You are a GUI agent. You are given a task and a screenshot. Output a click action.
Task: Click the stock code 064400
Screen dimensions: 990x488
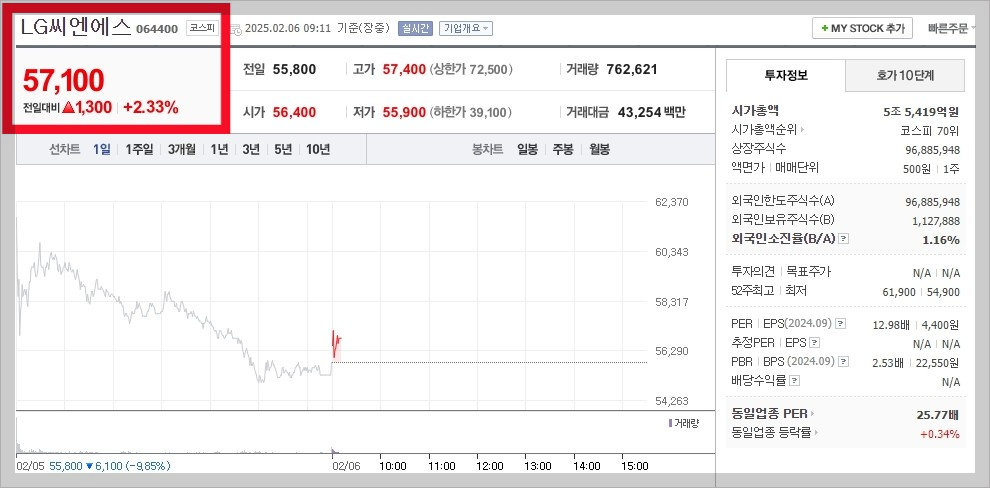(157, 29)
